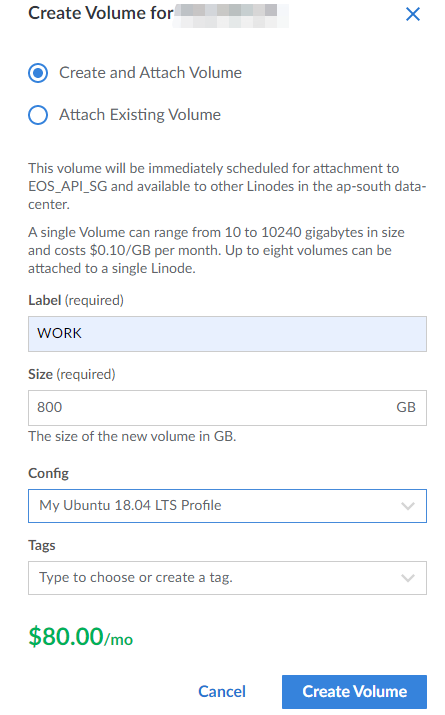Image resolution: width=445 pixels, height=715 pixels.
Task: Close the Create Volume dialog
Action: click(413, 14)
